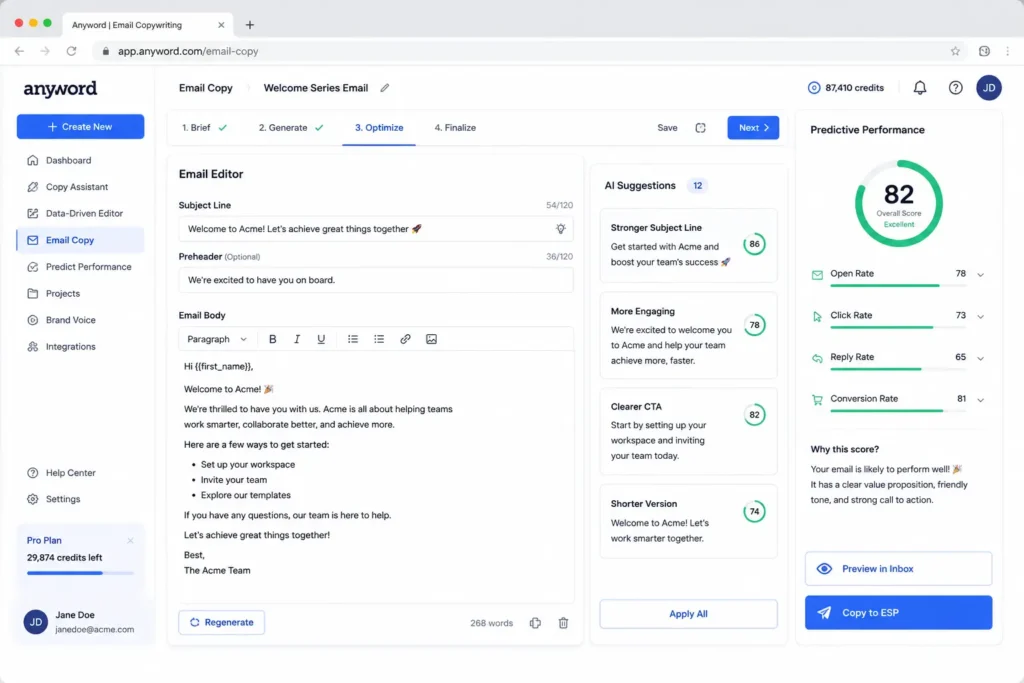The image size is (1024, 683).
Task: Open the browser extensions icon
Action: [984, 51]
